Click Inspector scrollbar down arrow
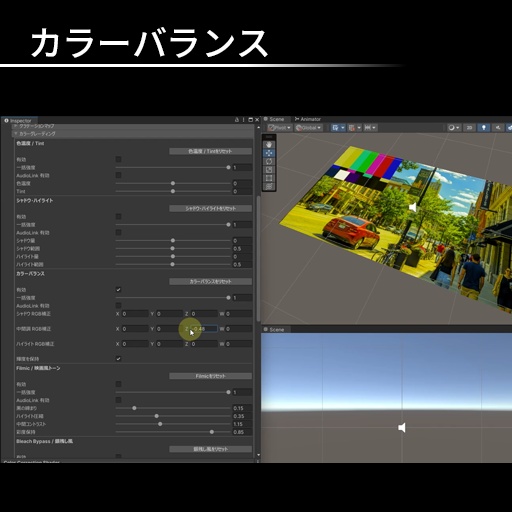 tap(258, 455)
